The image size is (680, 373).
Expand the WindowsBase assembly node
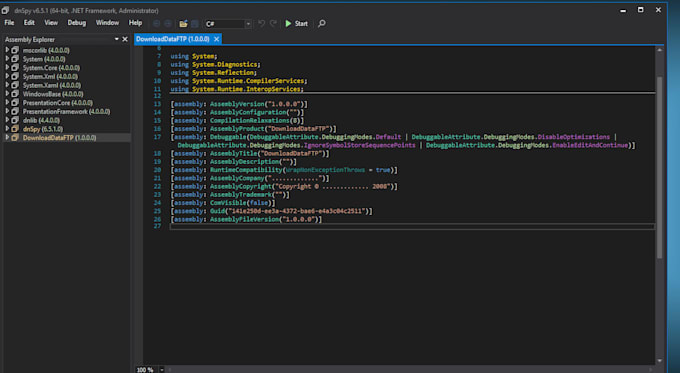pos(7,93)
